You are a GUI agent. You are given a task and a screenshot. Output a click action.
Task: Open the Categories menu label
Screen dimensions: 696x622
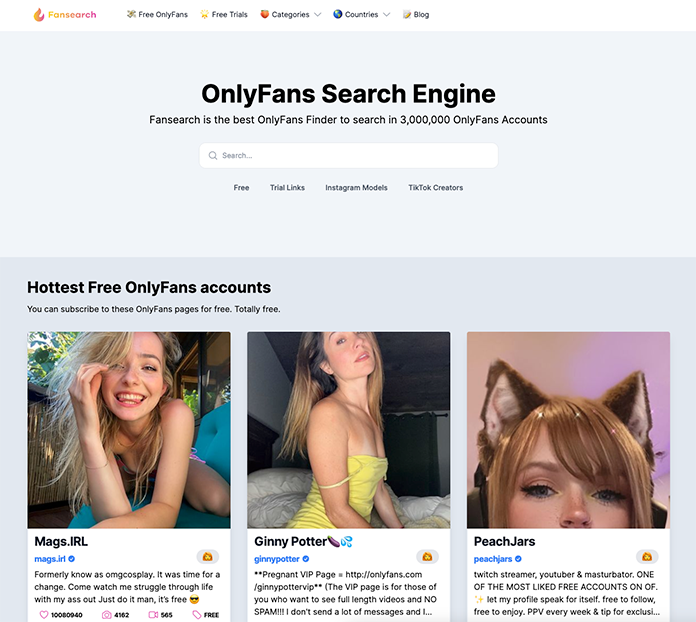290,15
